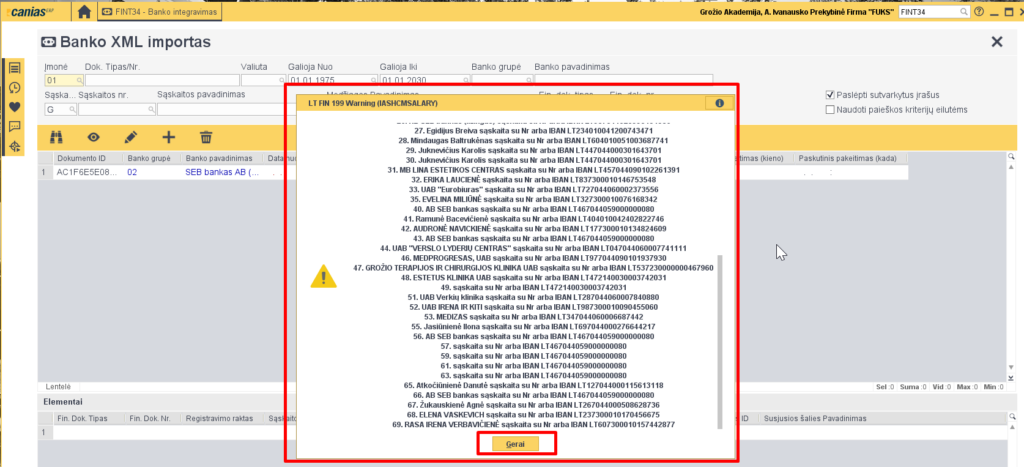Click the 'Banko pavadinimas' column header

coord(220,158)
